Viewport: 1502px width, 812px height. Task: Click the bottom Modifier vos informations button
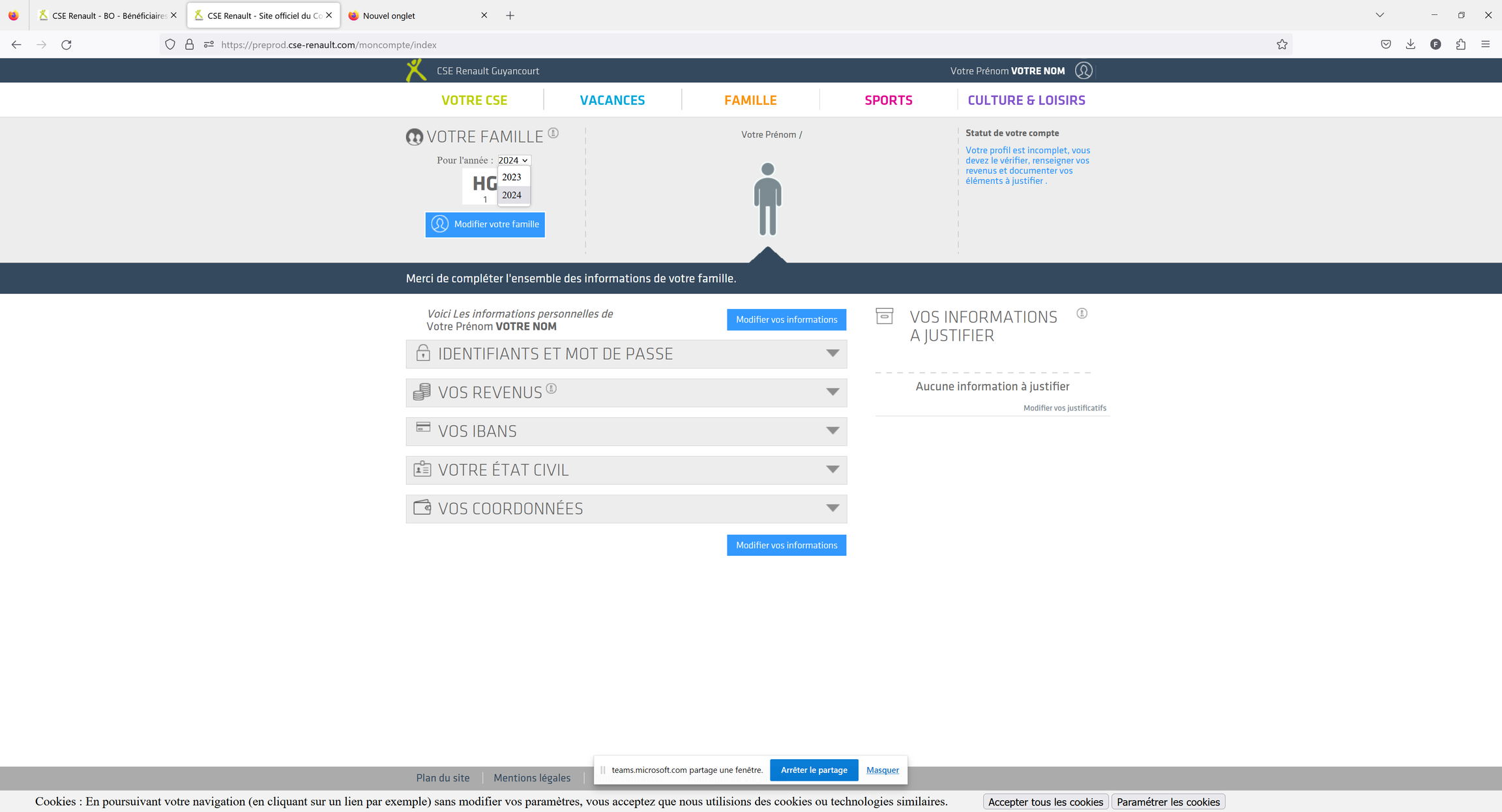(x=786, y=545)
